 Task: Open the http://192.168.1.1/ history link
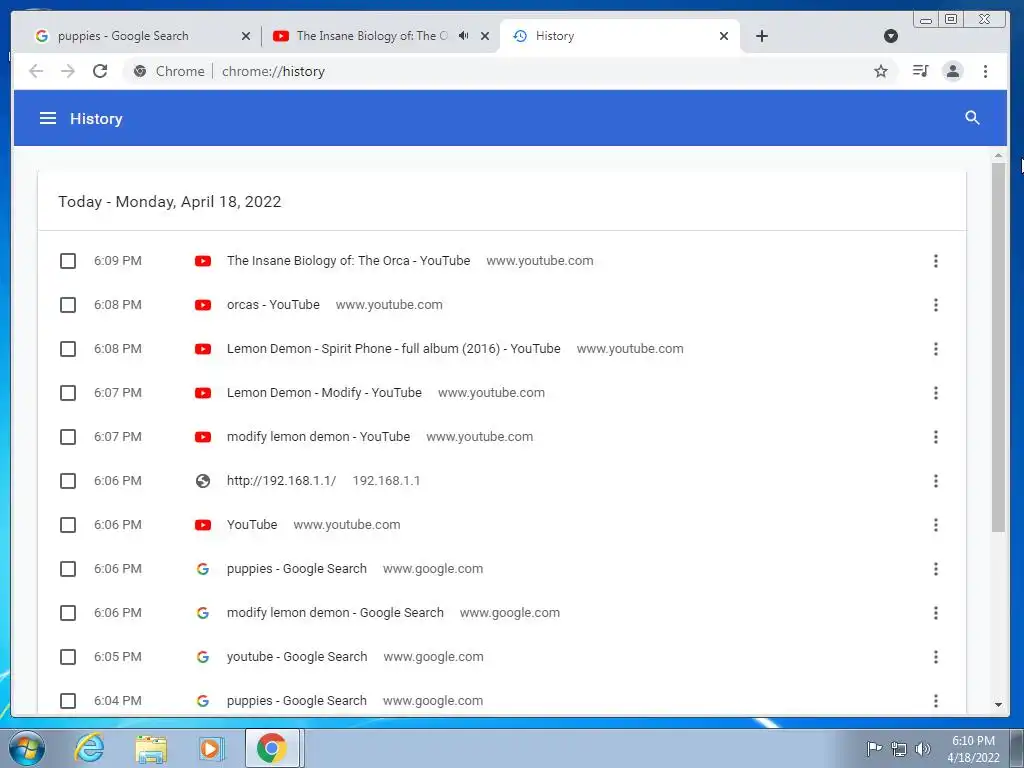pos(281,481)
